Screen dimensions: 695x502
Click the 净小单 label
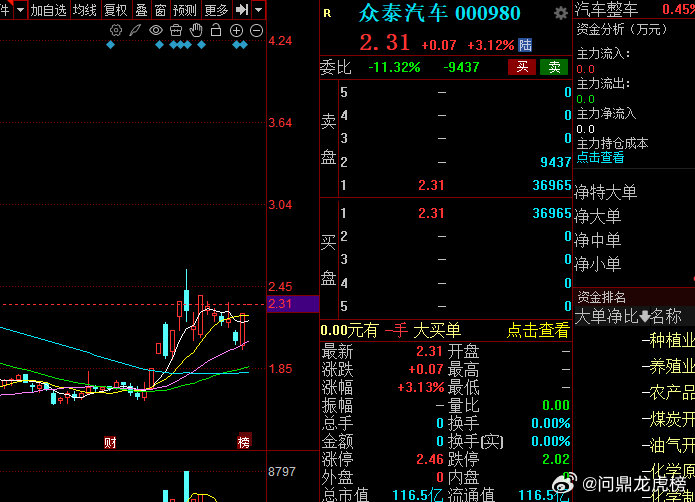pos(597,264)
